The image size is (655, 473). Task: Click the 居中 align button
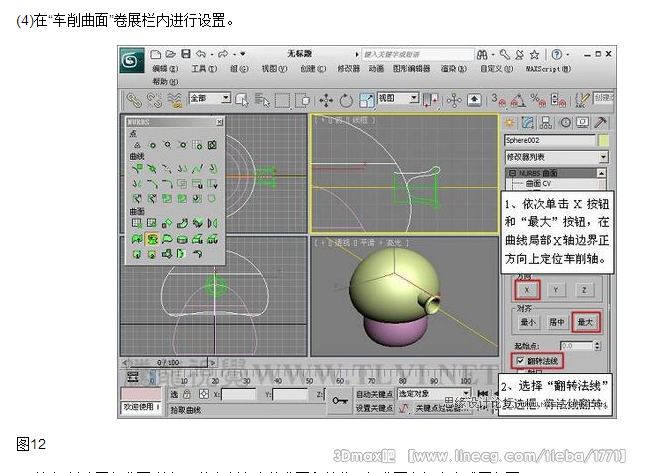pyautogui.click(x=556, y=322)
